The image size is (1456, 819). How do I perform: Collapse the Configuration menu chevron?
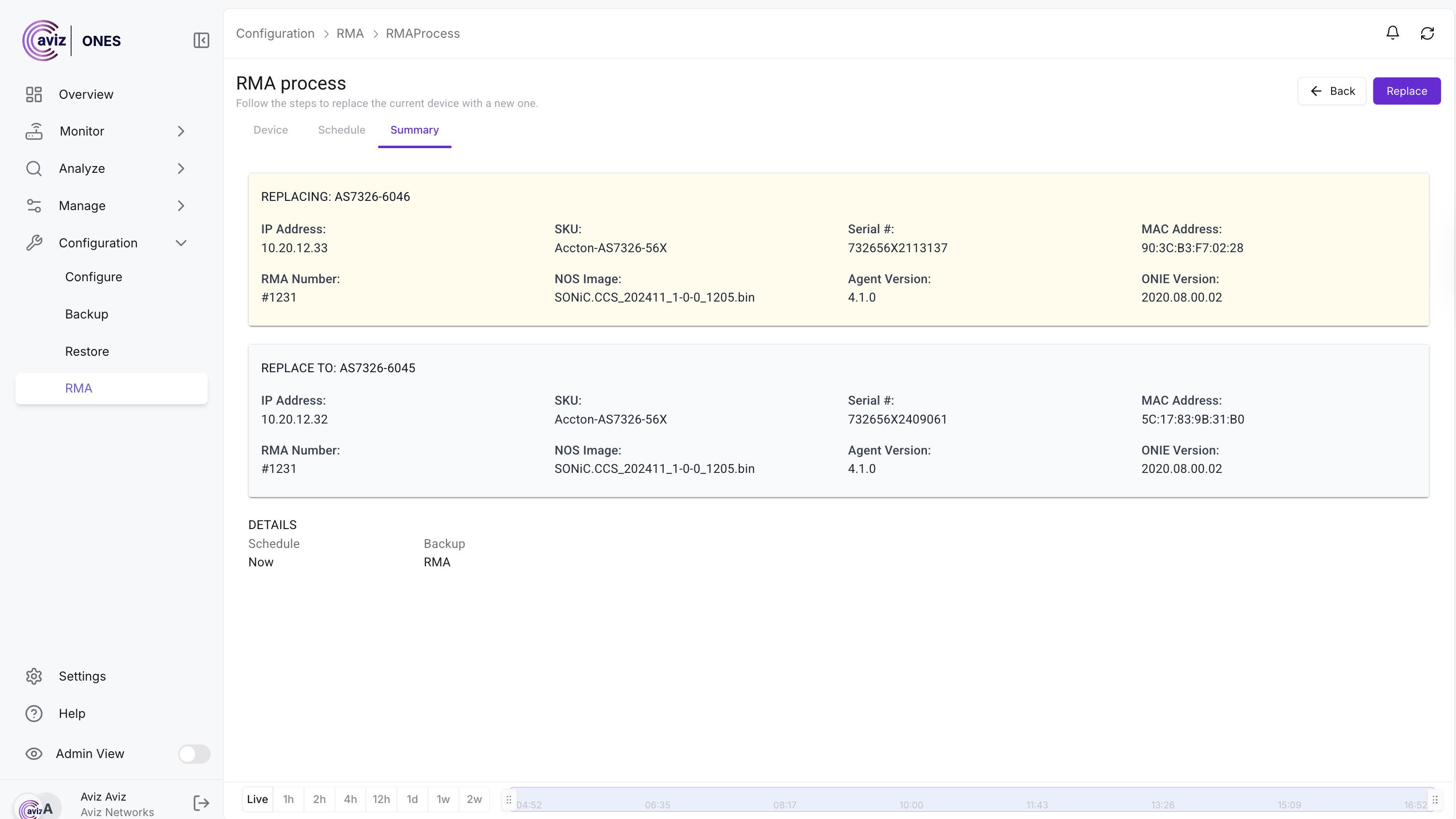(x=181, y=243)
